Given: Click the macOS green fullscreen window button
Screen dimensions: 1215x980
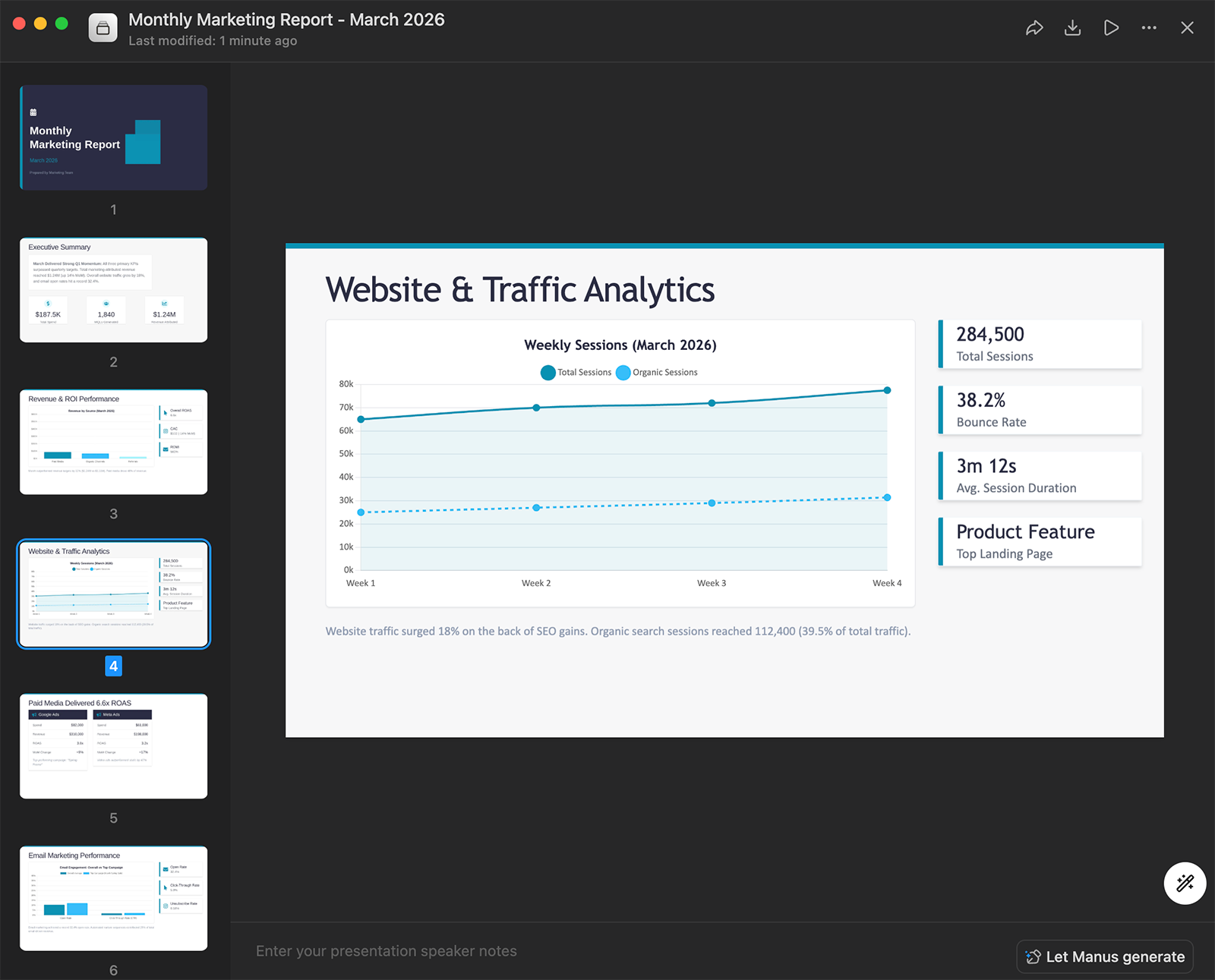Looking at the screenshot, I should [x=62, y=24].
